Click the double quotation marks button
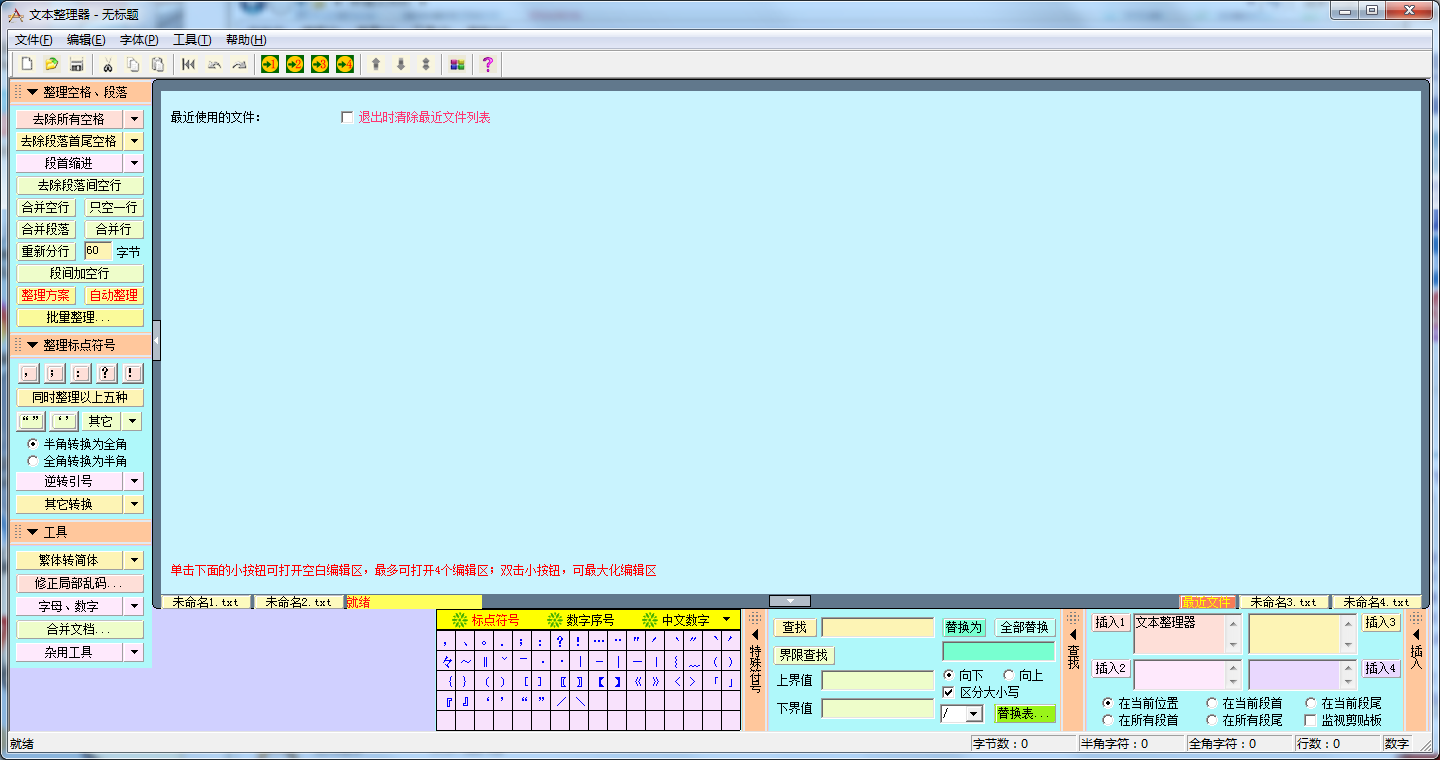The width and height of the screenshot is (1440, 760). pos(31,421)
